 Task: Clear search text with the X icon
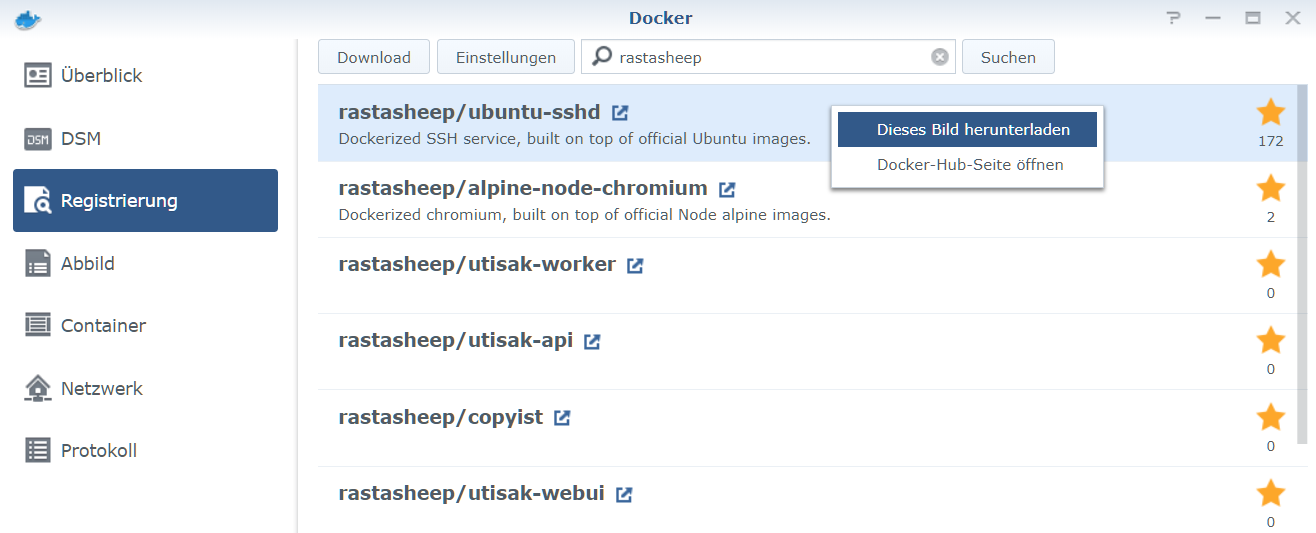point(940,57)
